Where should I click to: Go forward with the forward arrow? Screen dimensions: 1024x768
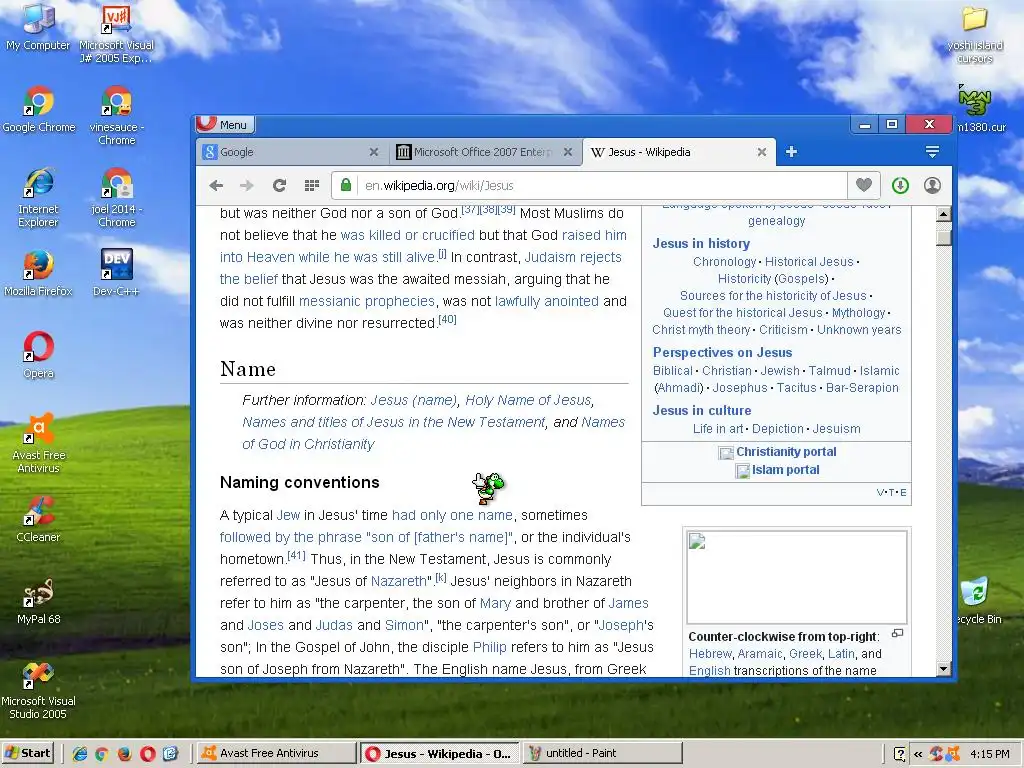pos(247,185)
